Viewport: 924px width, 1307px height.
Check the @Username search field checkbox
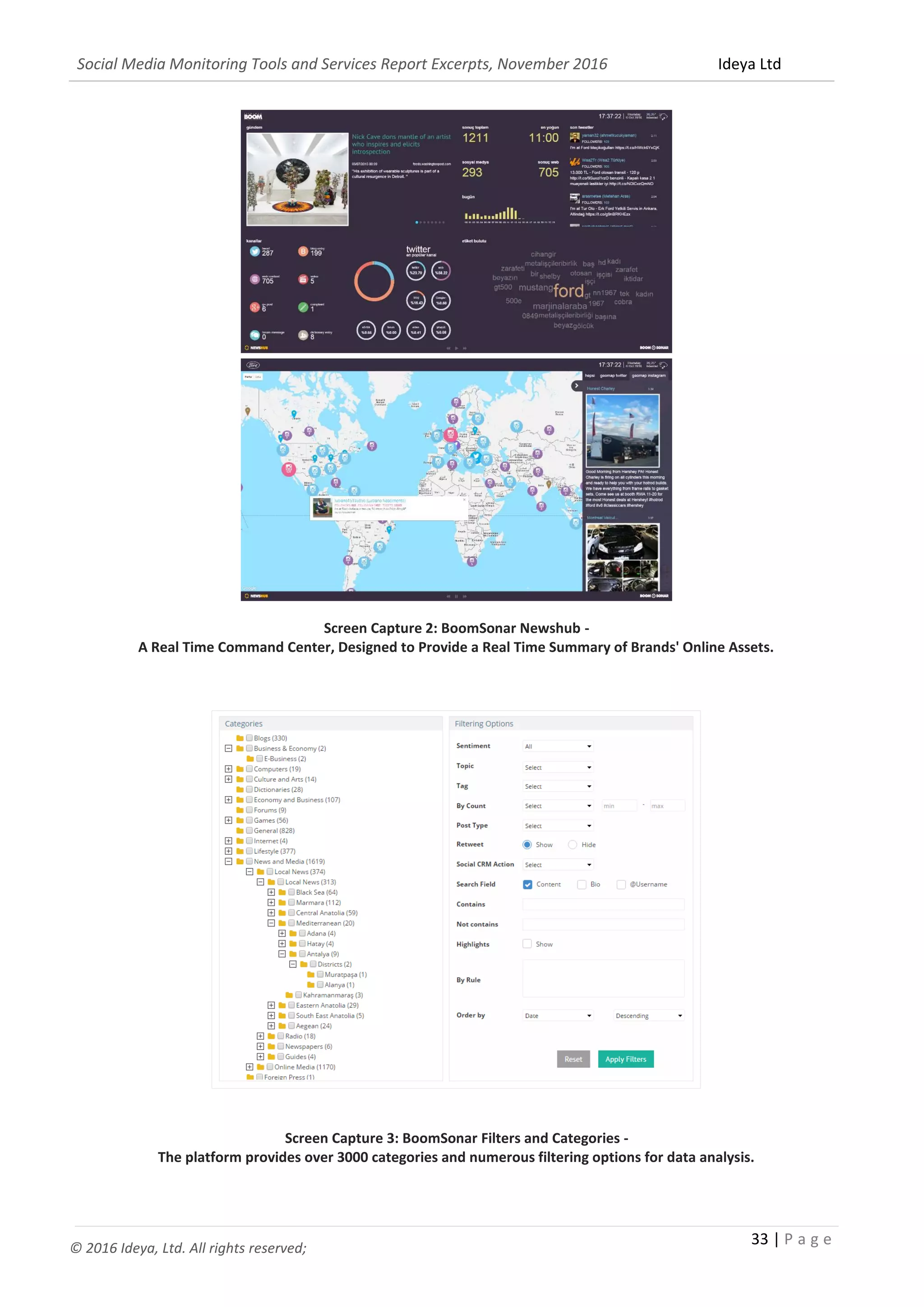(621, 884)
